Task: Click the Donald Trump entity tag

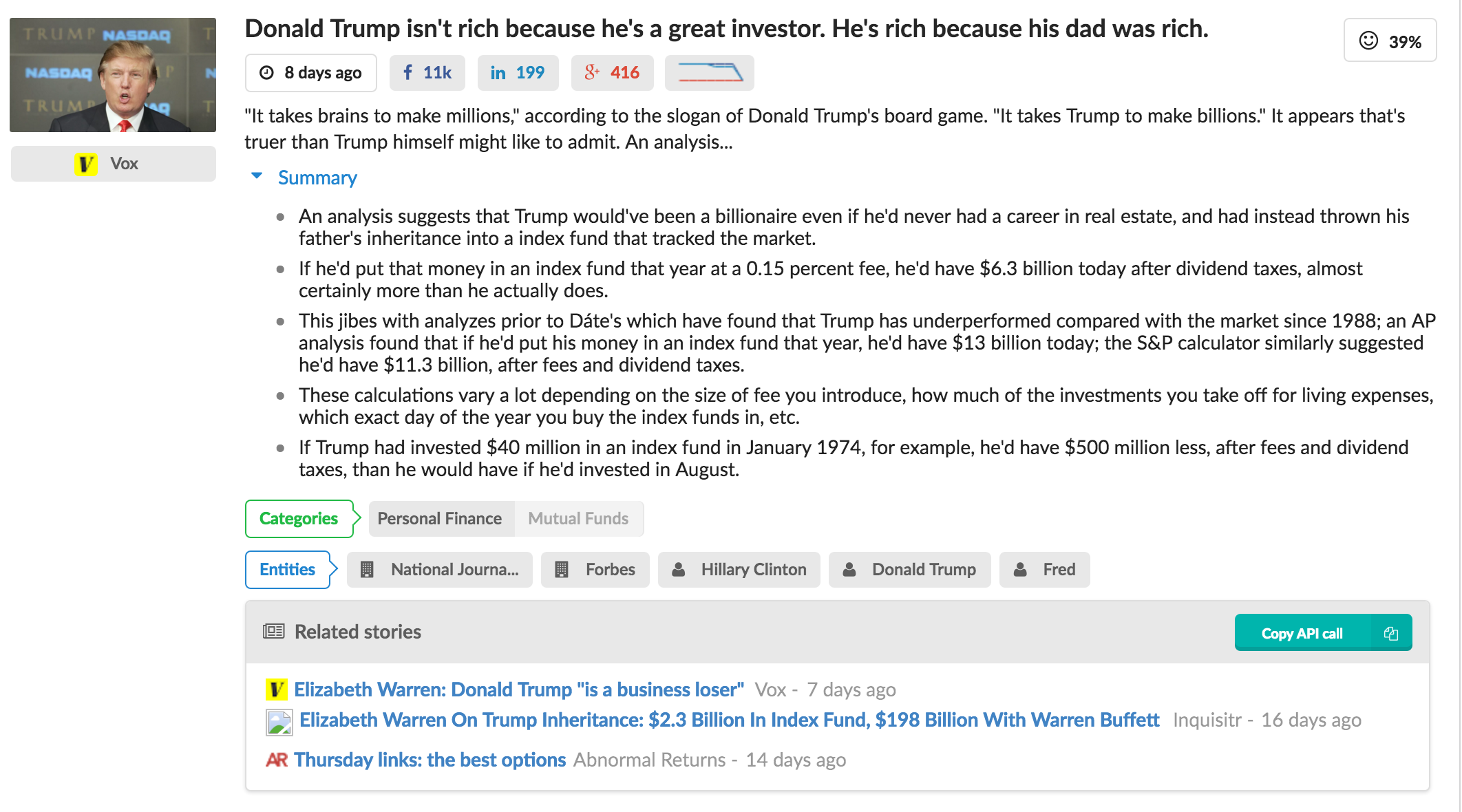Action: point(909,570)
